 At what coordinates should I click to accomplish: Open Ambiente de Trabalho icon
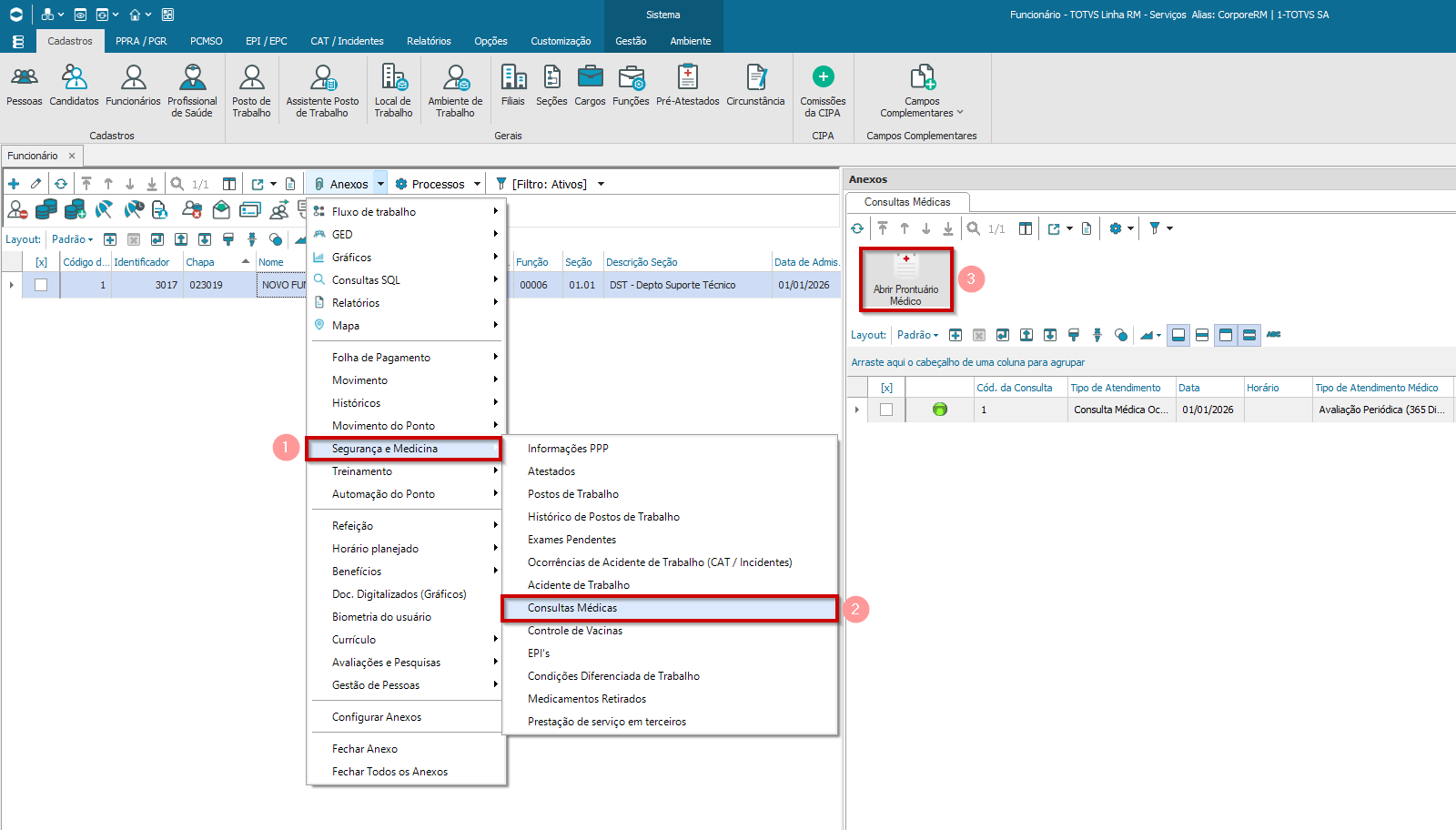(455, 91)
